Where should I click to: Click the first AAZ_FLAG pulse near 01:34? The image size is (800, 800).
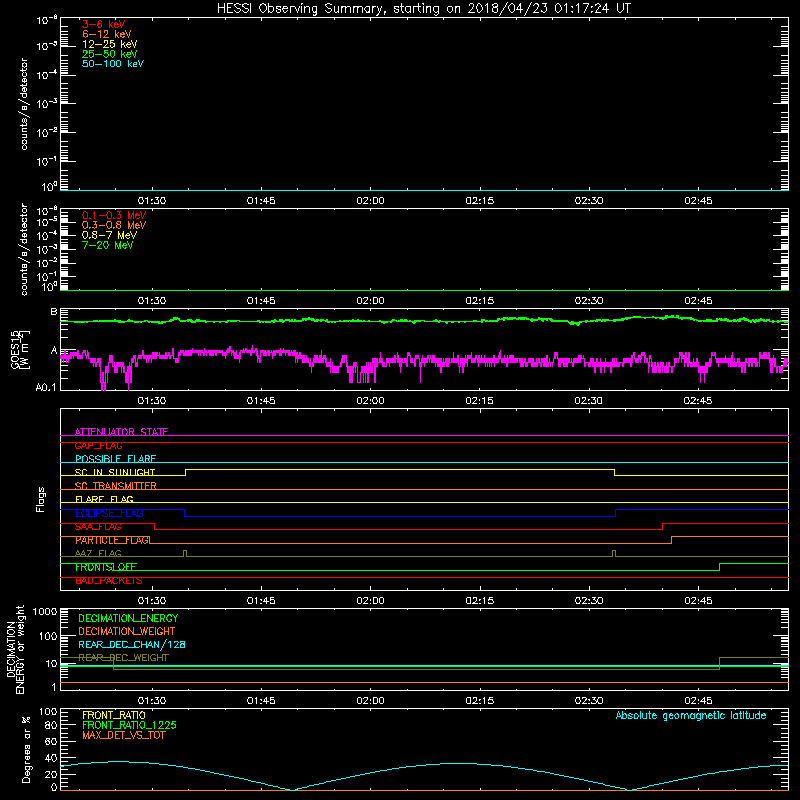[x=185, y=554]
